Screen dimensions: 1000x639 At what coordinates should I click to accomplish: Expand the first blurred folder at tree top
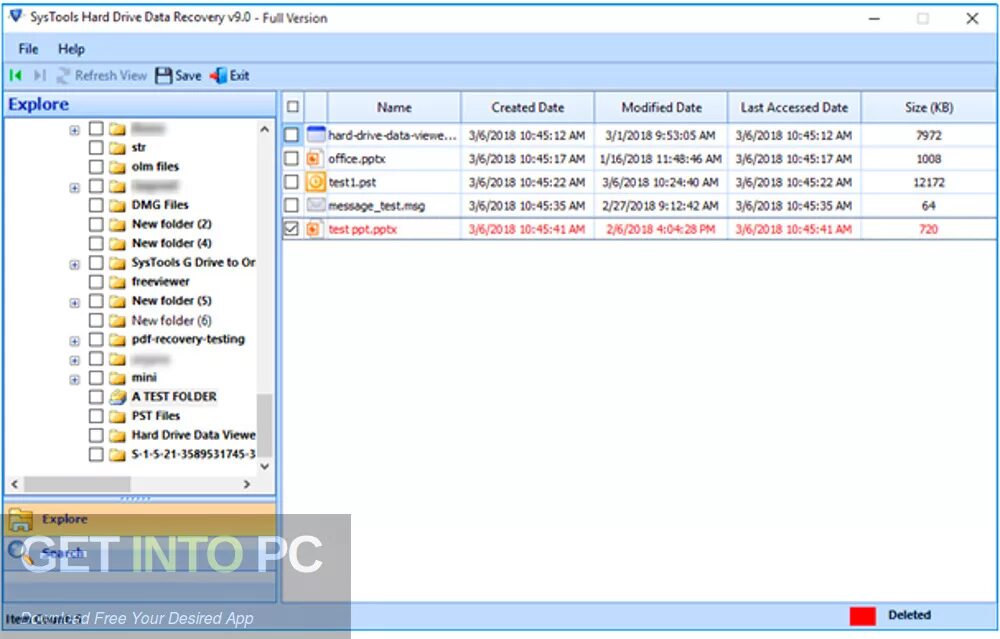tap(75, 130)
